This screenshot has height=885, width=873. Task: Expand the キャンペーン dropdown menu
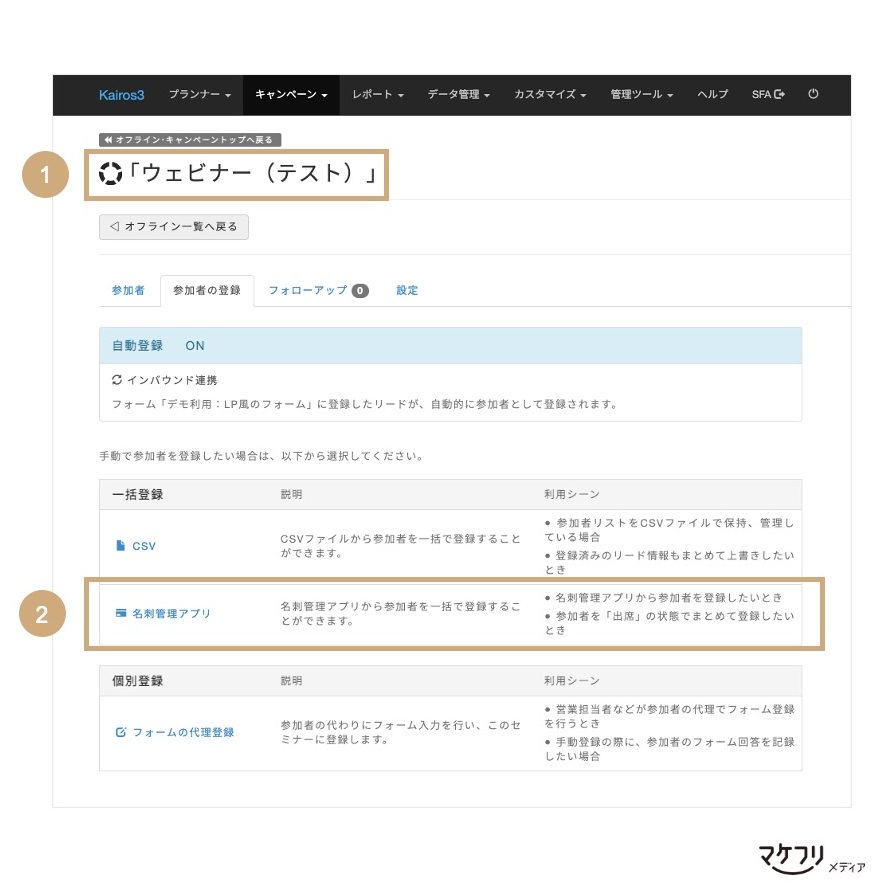(x=291, y=94)
